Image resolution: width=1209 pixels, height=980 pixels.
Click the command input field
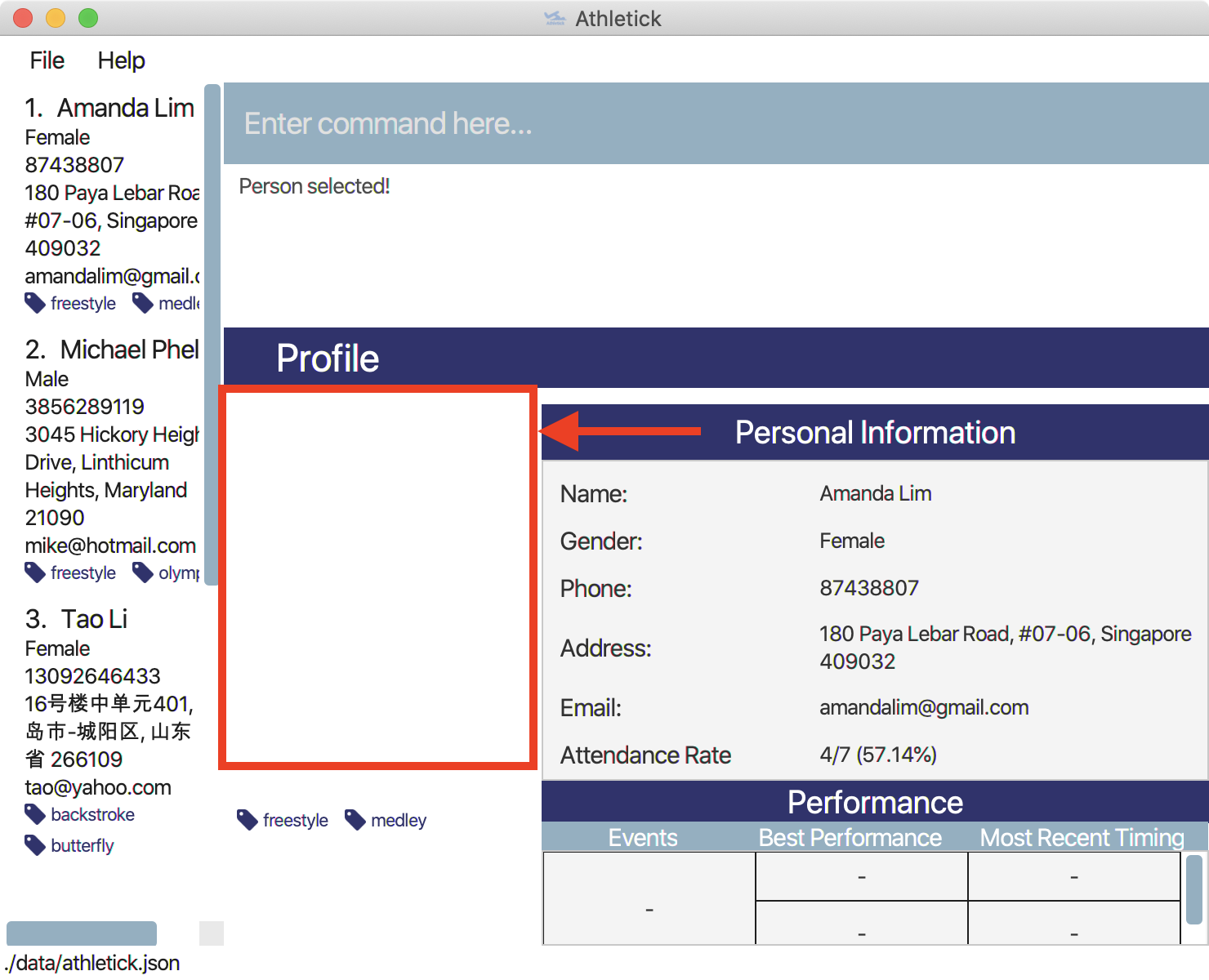click(716, 123)
